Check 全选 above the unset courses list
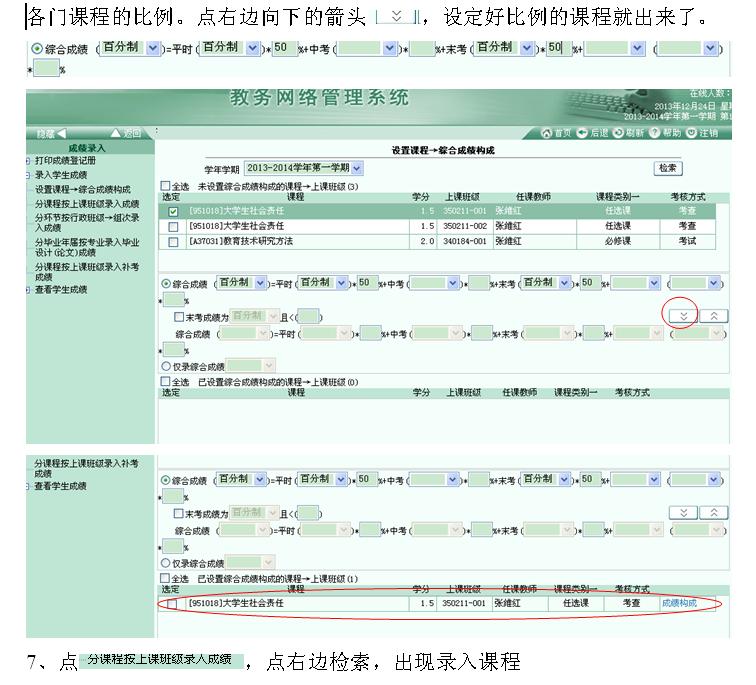The image size is (756, 685). pyautogui.click(x=167, y=187)
